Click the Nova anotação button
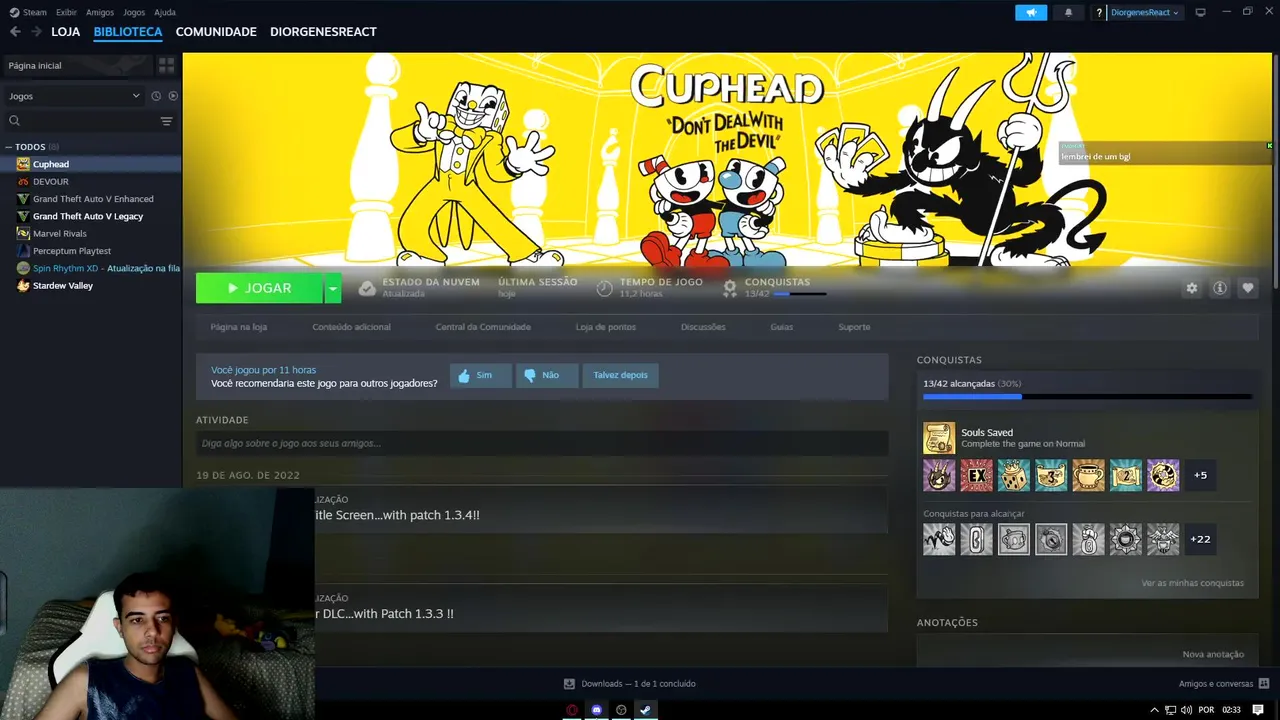 [1213, 654]
